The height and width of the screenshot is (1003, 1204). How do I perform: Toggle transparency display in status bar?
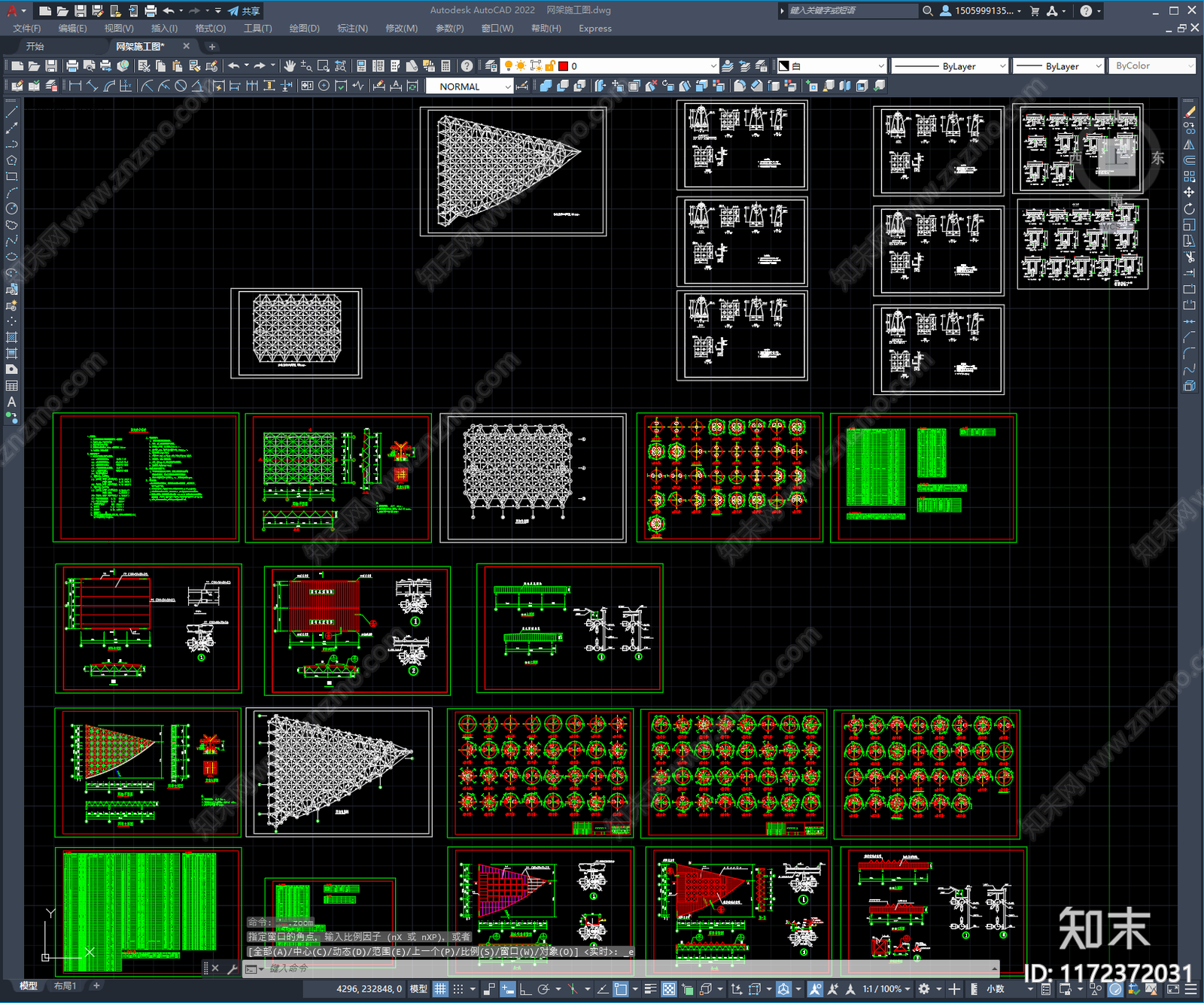point(668,989)
